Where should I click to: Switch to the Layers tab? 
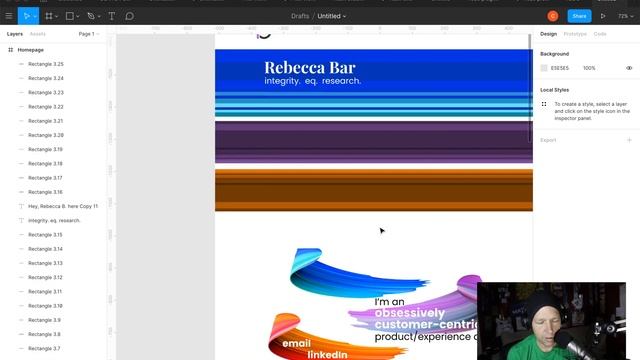pyautogui.click(x=15, y=34)
